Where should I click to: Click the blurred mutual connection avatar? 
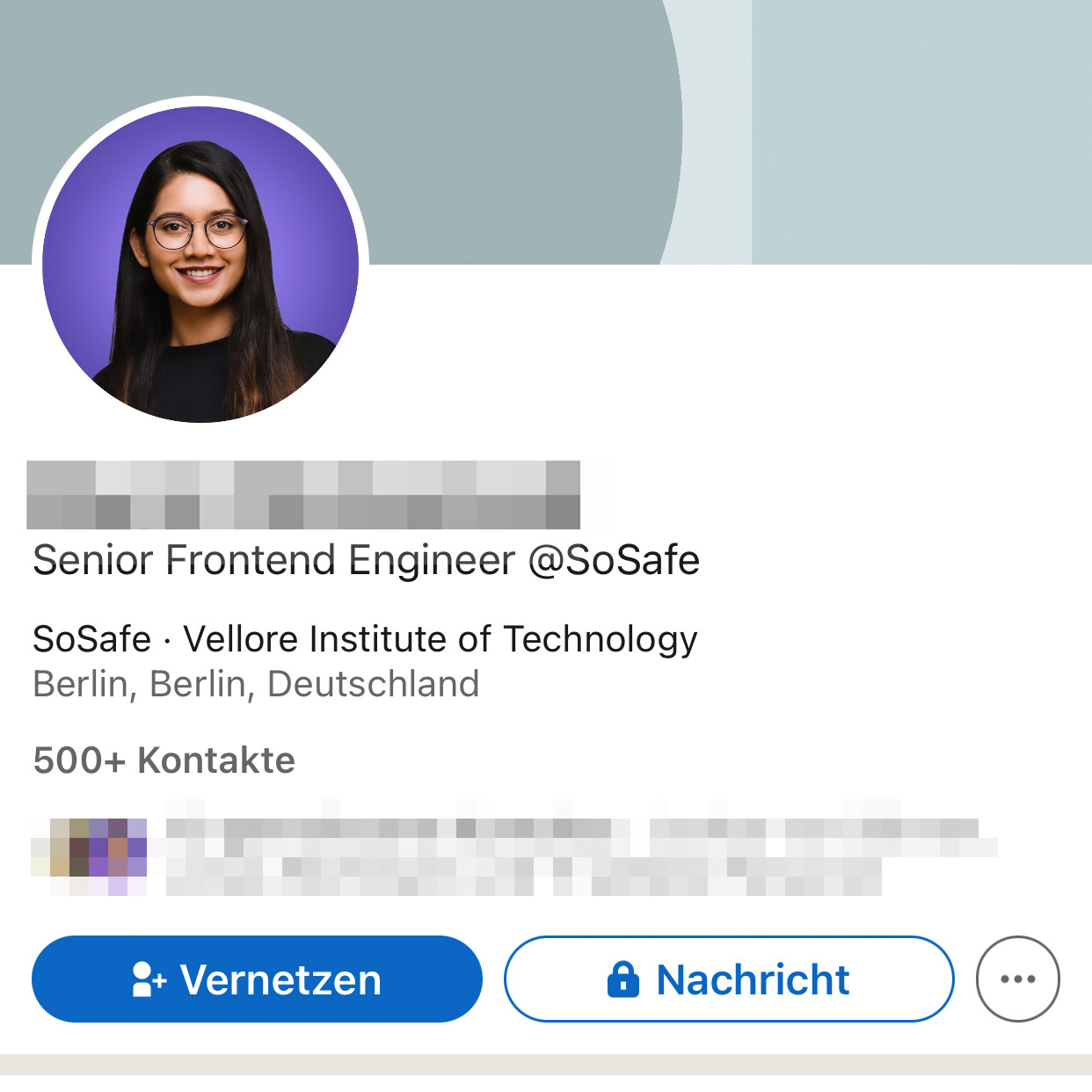coord(89,856)
